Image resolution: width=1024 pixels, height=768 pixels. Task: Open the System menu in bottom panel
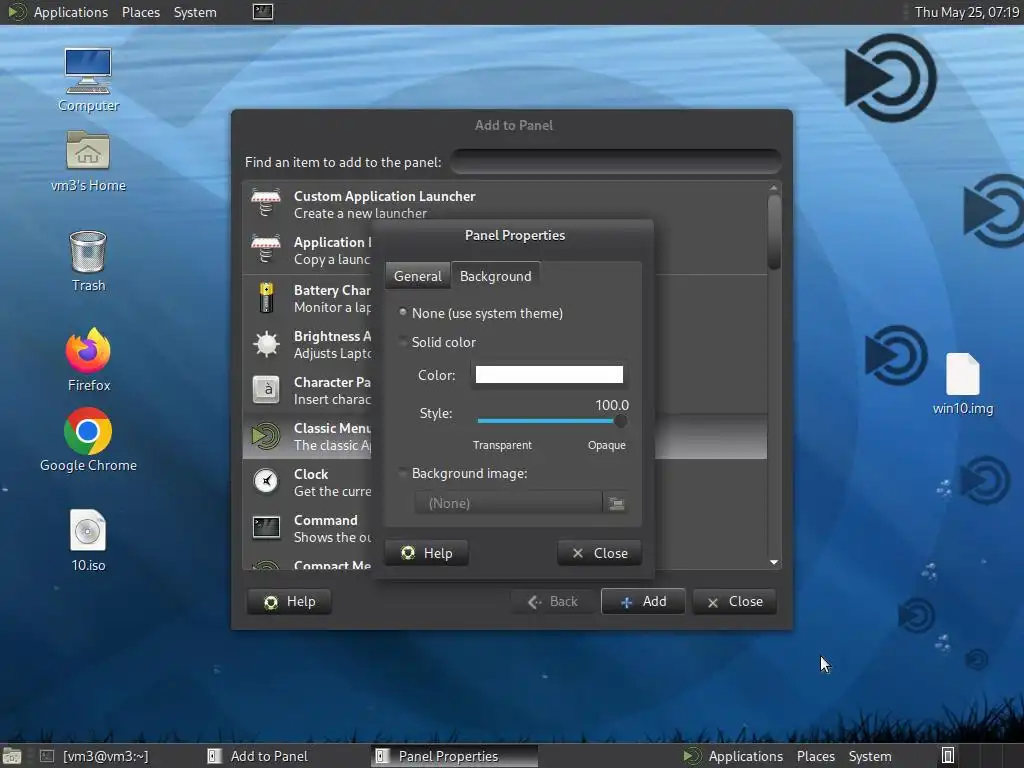(870, 756)
